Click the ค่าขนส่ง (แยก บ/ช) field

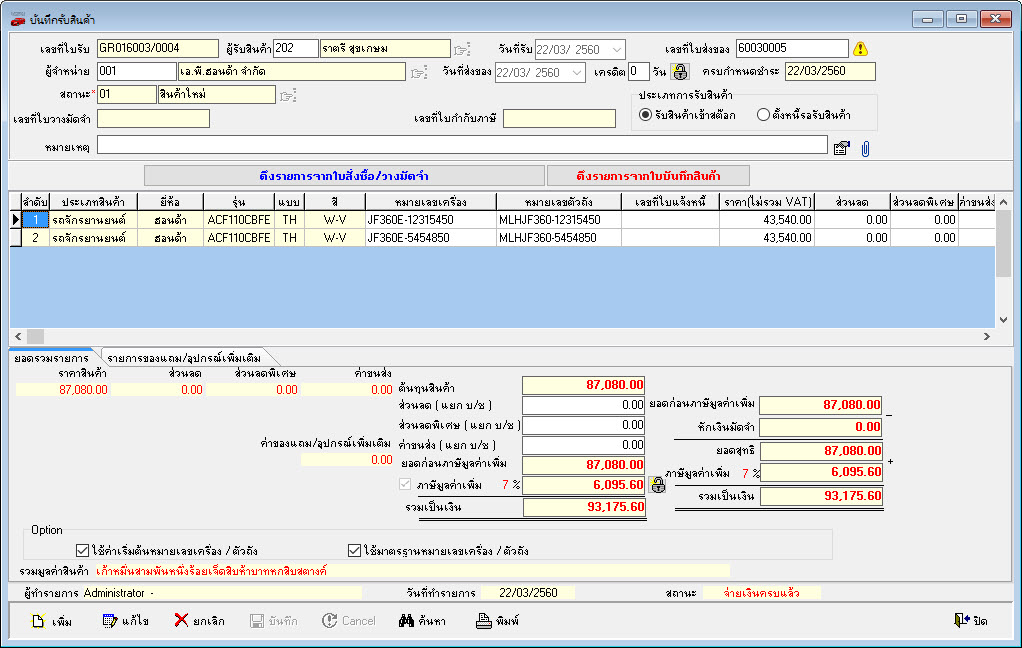(x=584, y=445)
